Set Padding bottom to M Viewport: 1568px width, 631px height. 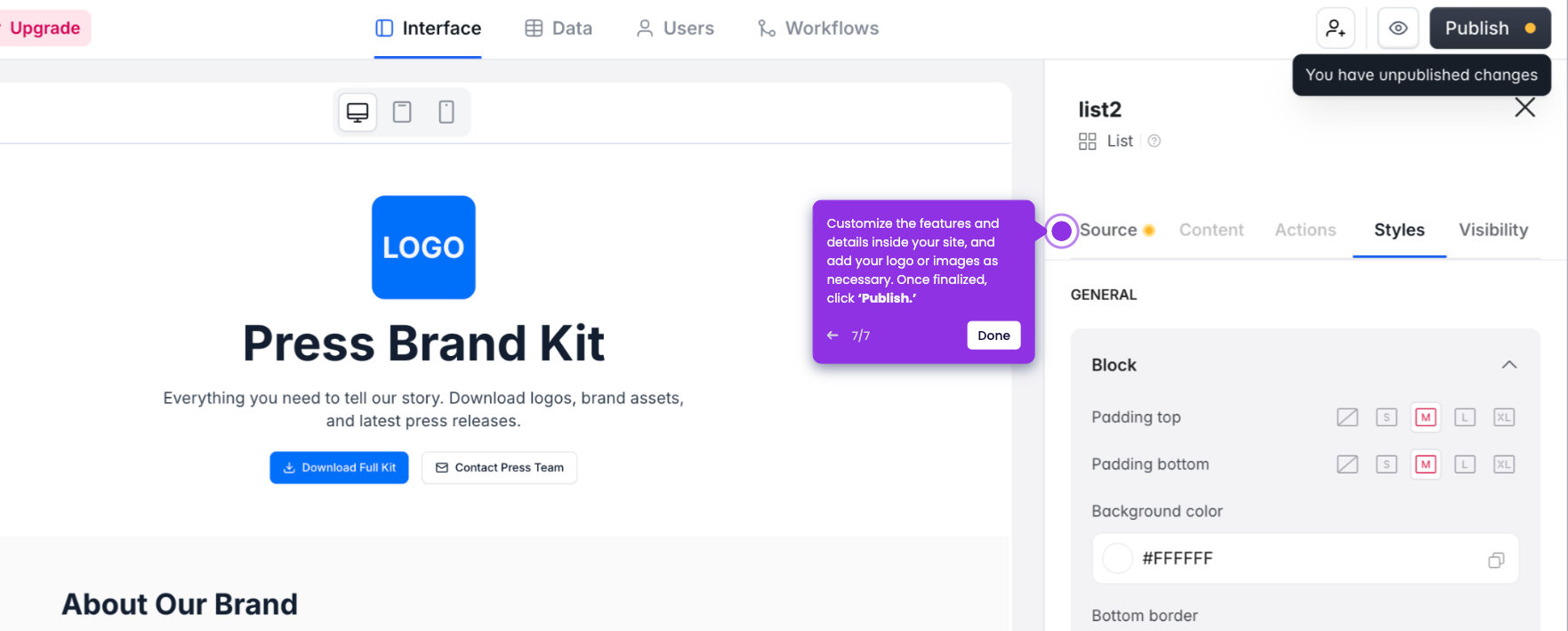click(1426, 465)
